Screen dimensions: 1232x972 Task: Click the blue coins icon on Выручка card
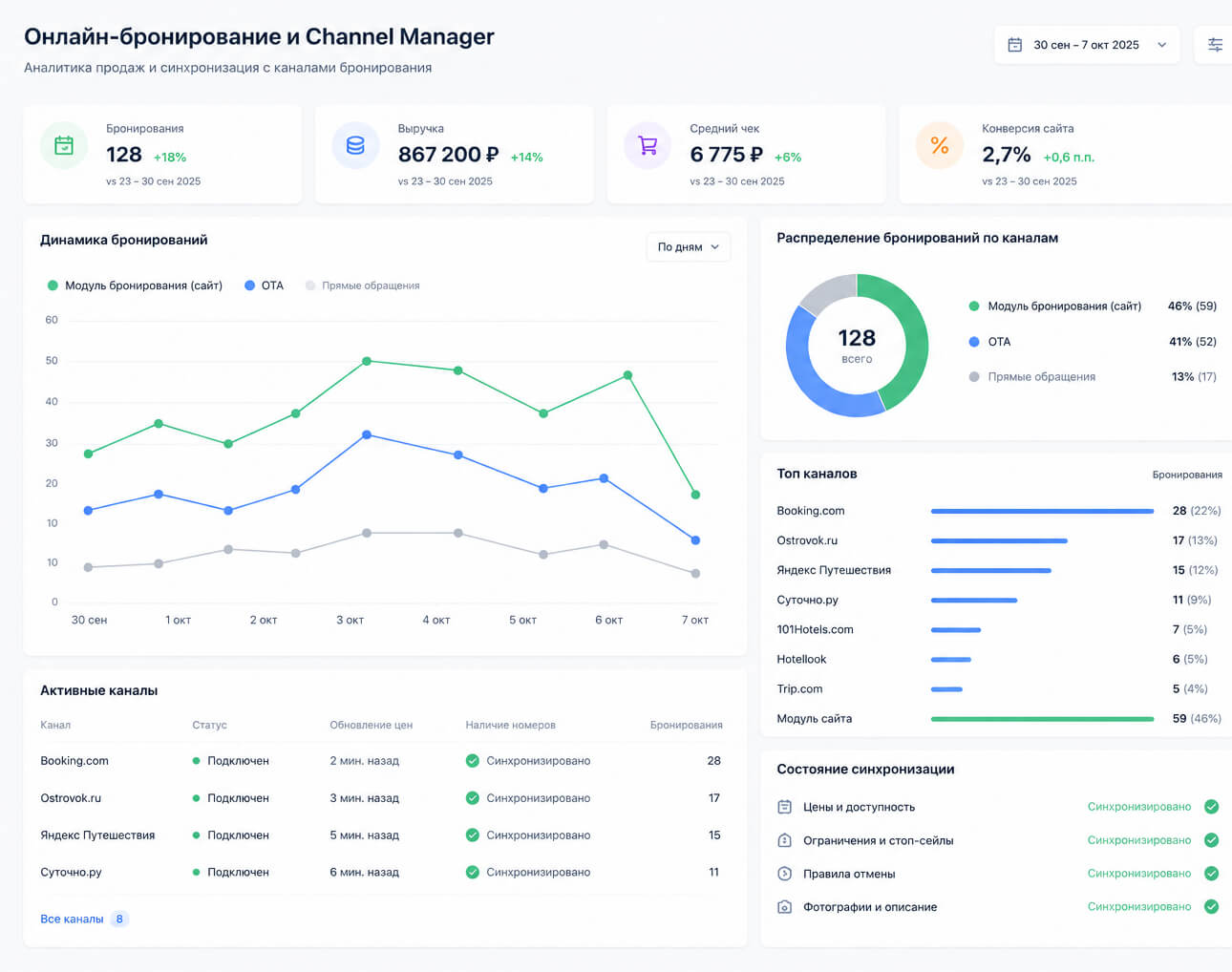[x=355, y=146]
